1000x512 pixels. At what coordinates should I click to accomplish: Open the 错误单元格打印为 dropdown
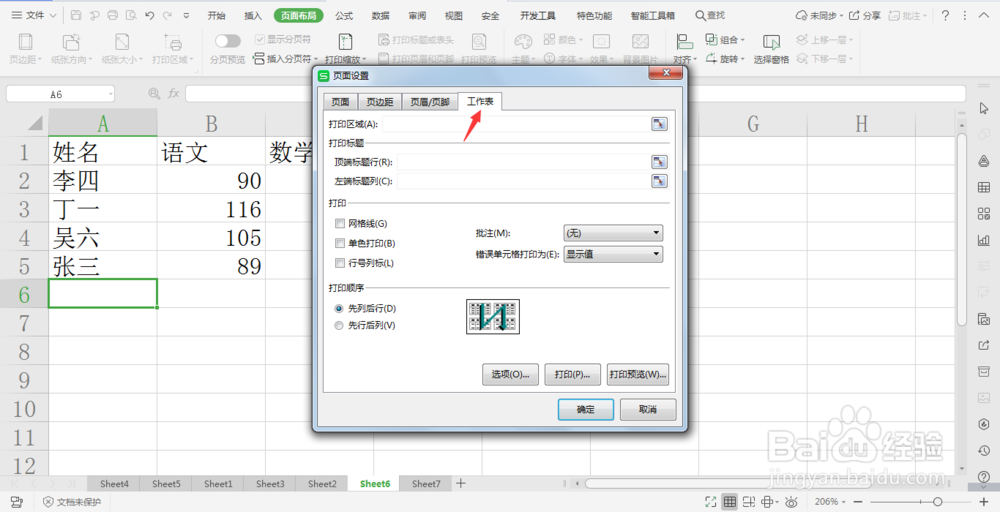pos(613,254)
